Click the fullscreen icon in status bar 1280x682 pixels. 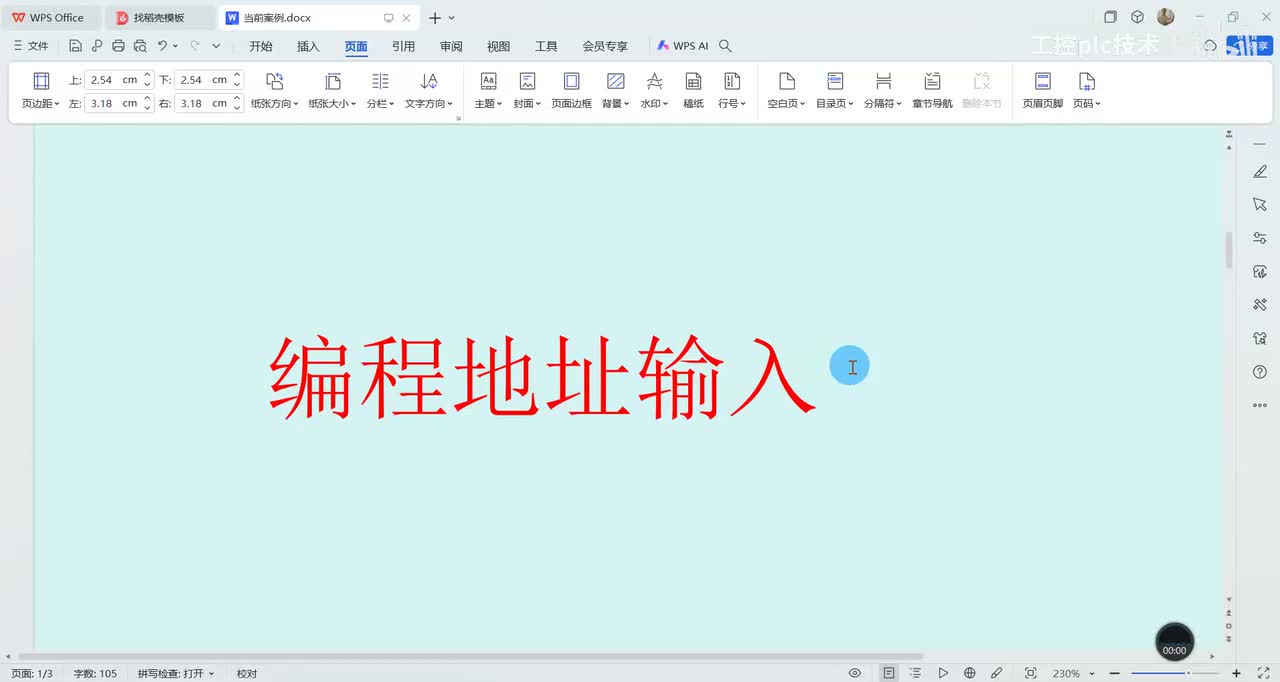coord(1264,673)
